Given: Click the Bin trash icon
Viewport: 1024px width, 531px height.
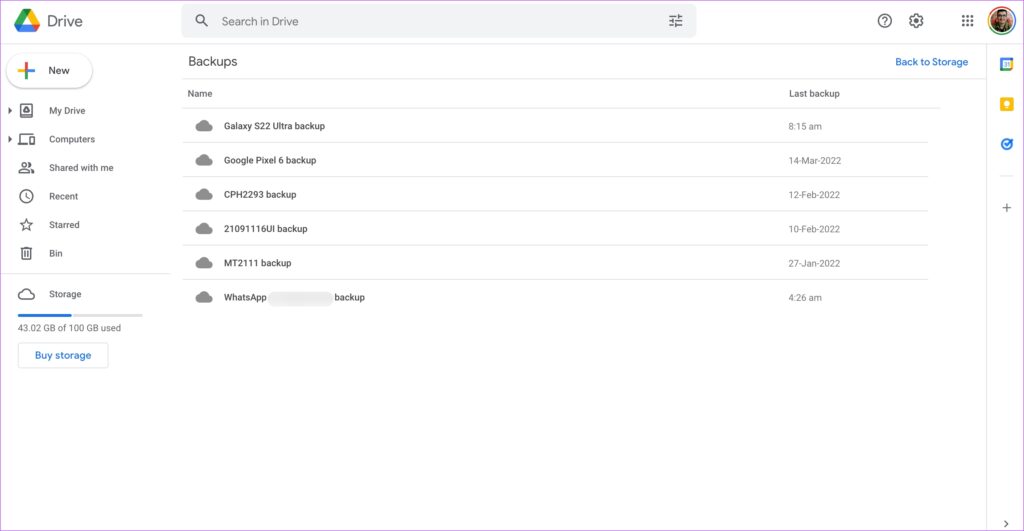Looking at the screenshot, I should pos(26,253).
